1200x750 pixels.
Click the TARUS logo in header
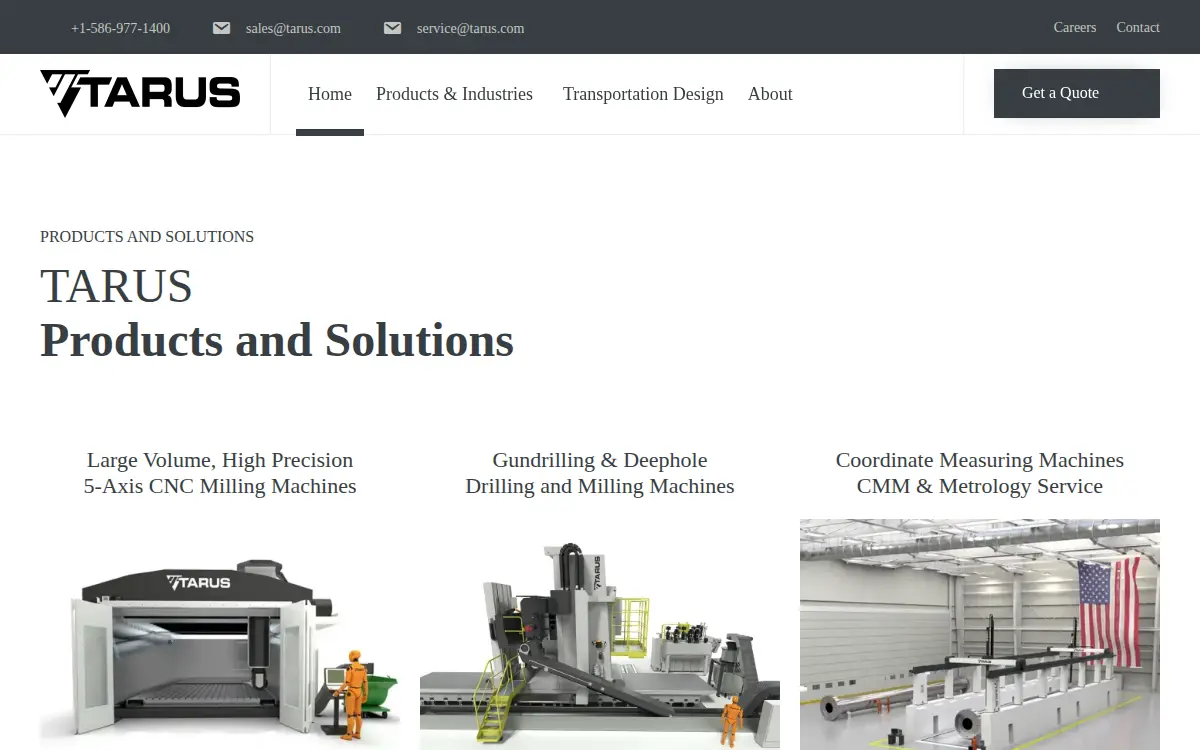click(140, 93)
